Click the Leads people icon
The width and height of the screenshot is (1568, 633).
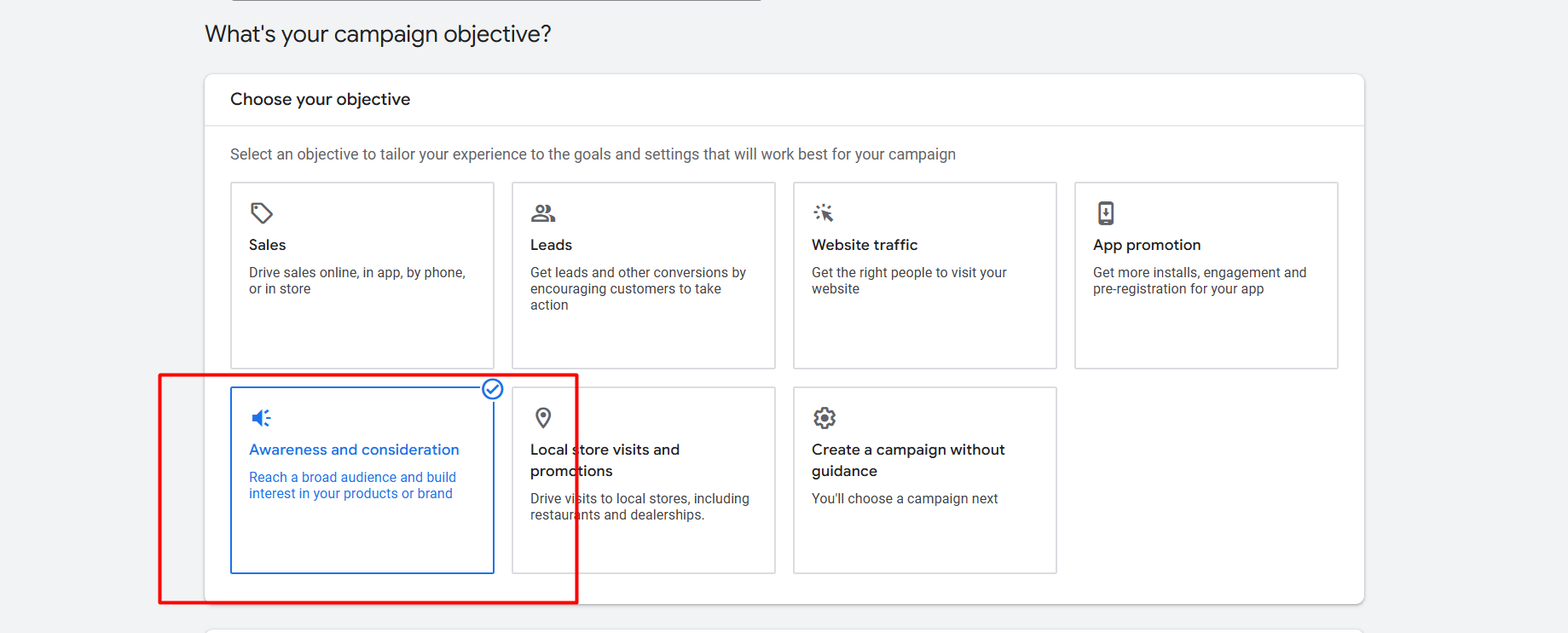pyautogui.click(x=542, y=212)
